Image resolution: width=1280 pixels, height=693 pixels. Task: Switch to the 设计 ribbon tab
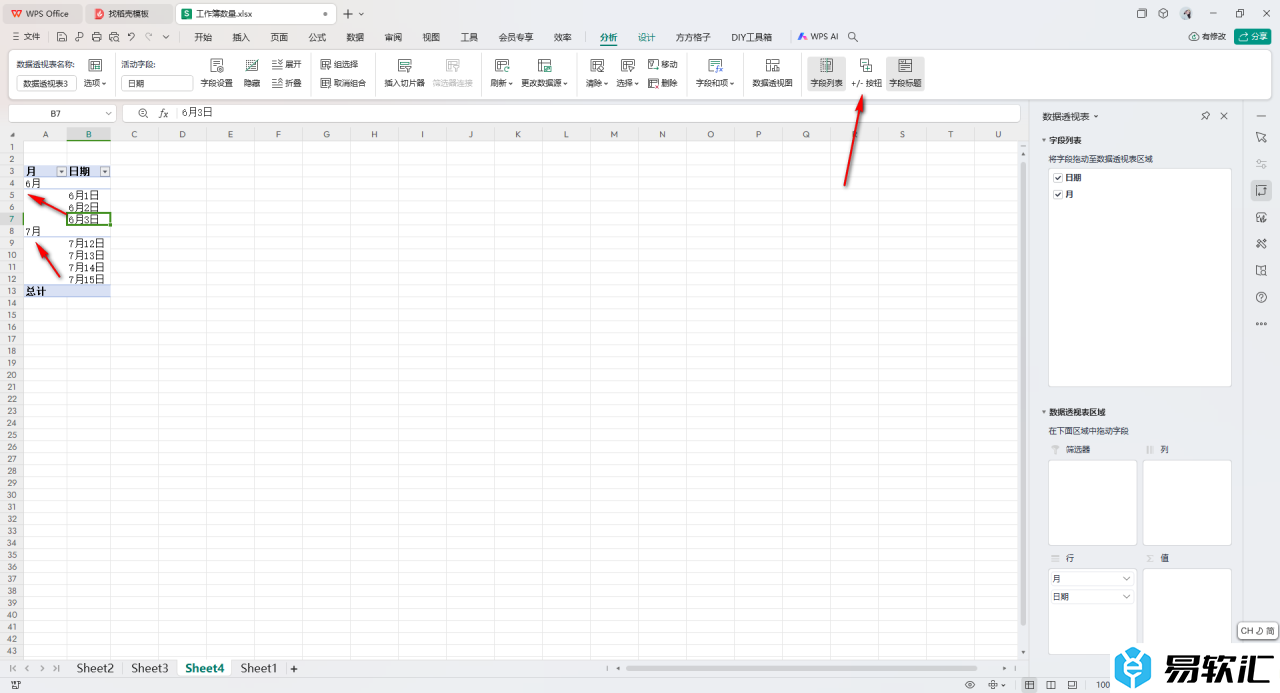647,37
